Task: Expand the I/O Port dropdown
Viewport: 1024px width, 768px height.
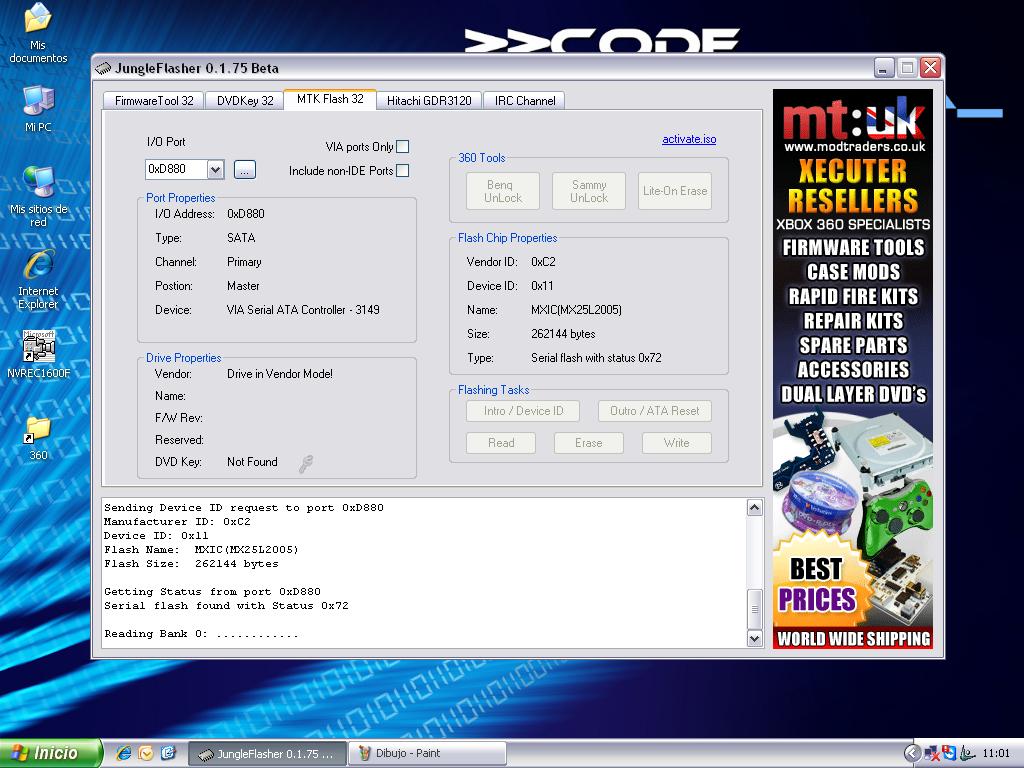Action: point(215,170)
